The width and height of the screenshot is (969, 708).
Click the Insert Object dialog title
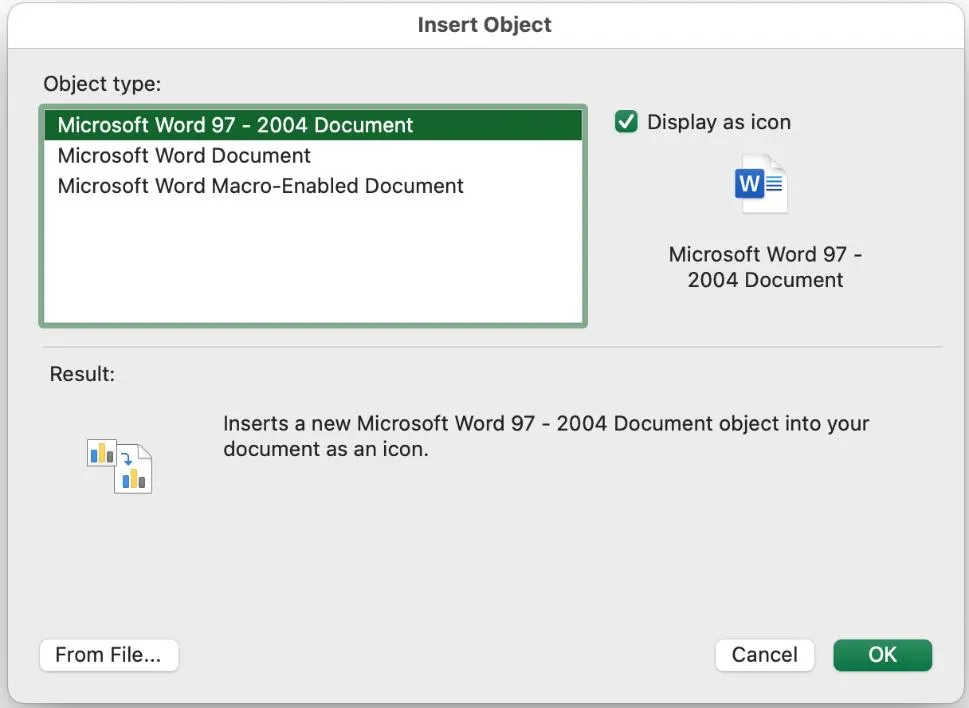484,24
